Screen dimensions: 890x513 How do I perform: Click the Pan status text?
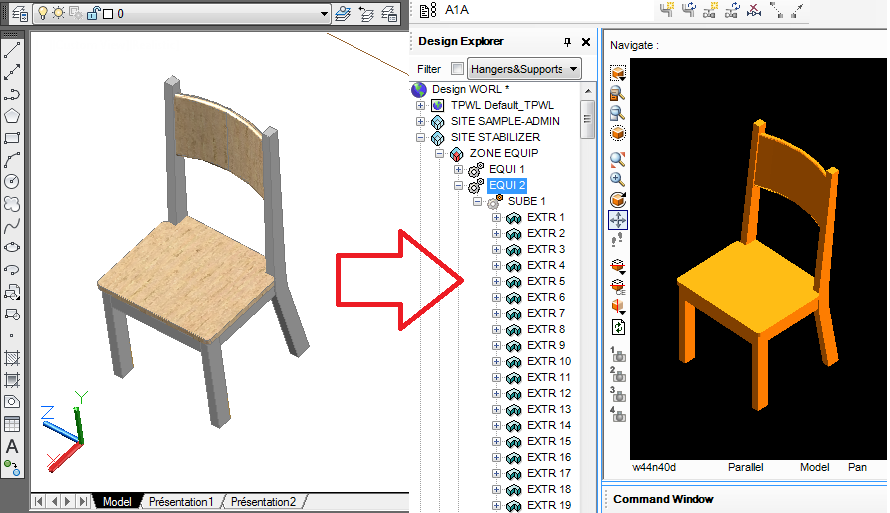pyautogui.click(x=857, y=468)
